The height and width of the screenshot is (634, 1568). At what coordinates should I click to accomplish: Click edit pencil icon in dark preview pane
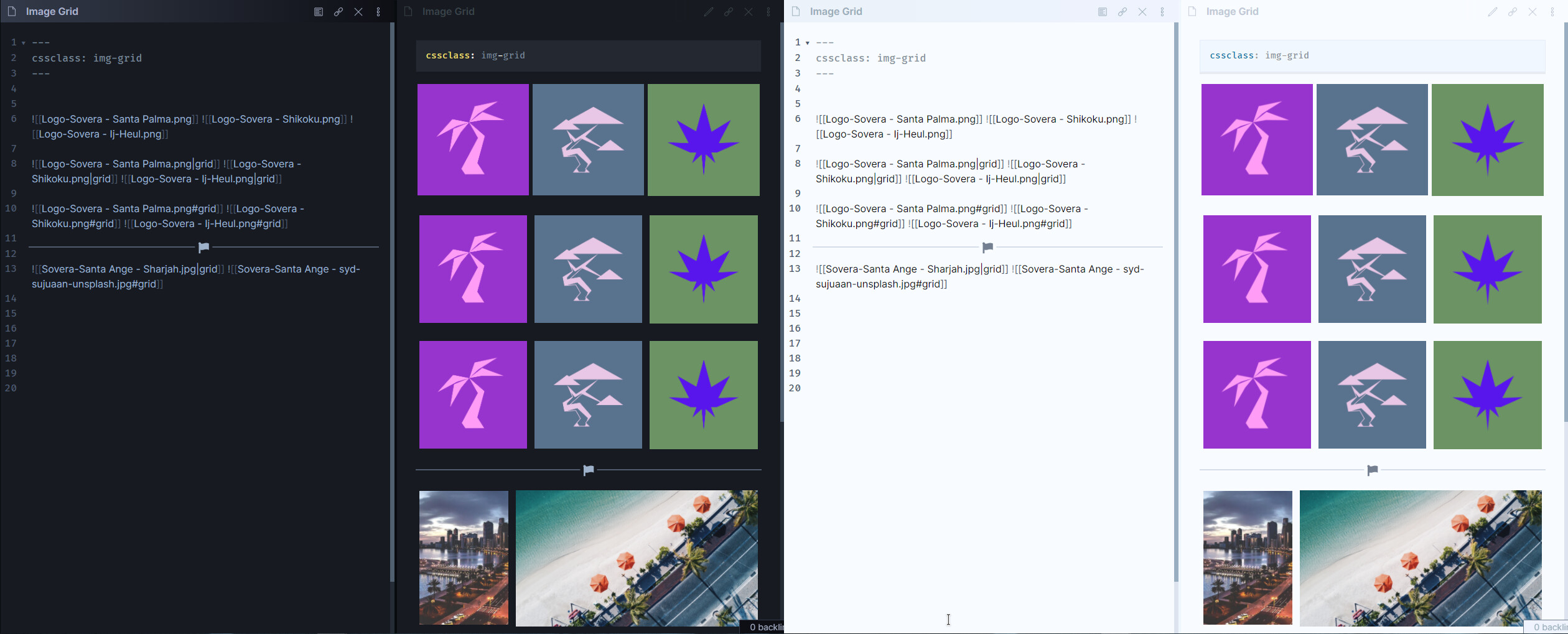coord(709,12)
